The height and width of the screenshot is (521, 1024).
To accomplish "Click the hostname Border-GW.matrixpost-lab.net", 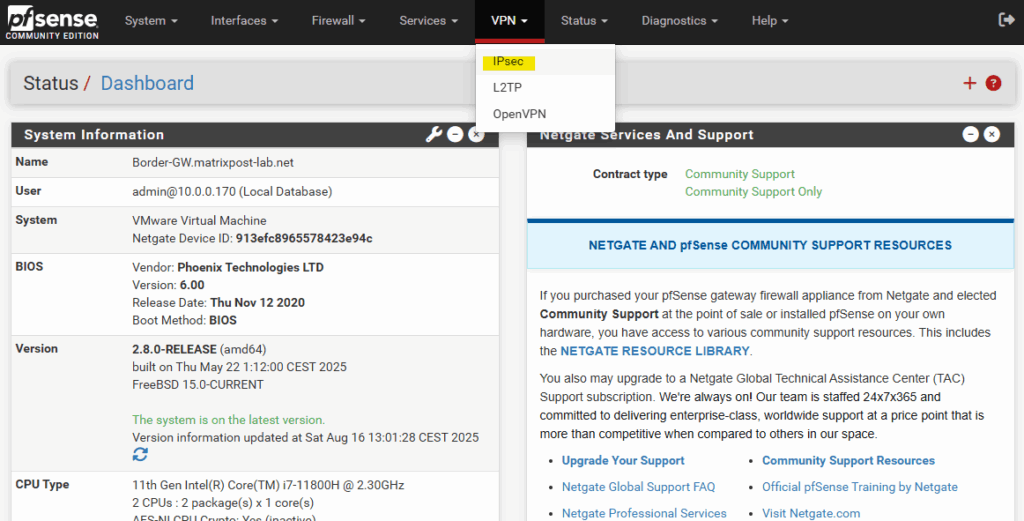I will (213, 163).
